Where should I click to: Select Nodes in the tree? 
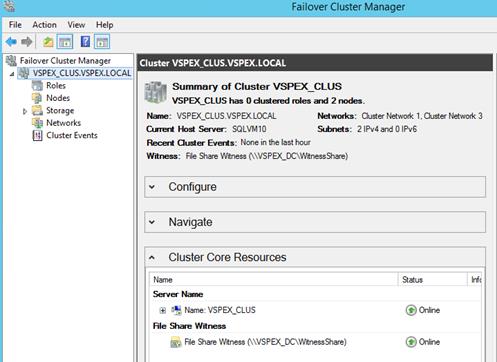tap(58, 98)
